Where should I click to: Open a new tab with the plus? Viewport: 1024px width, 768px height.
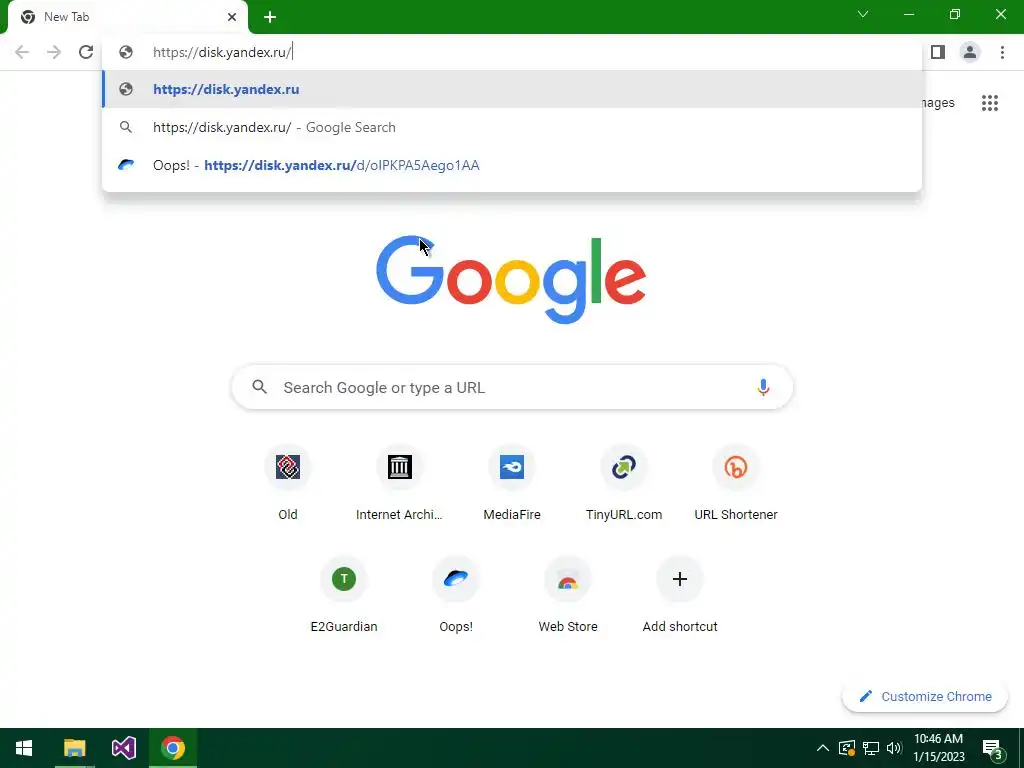coord(270,17)
